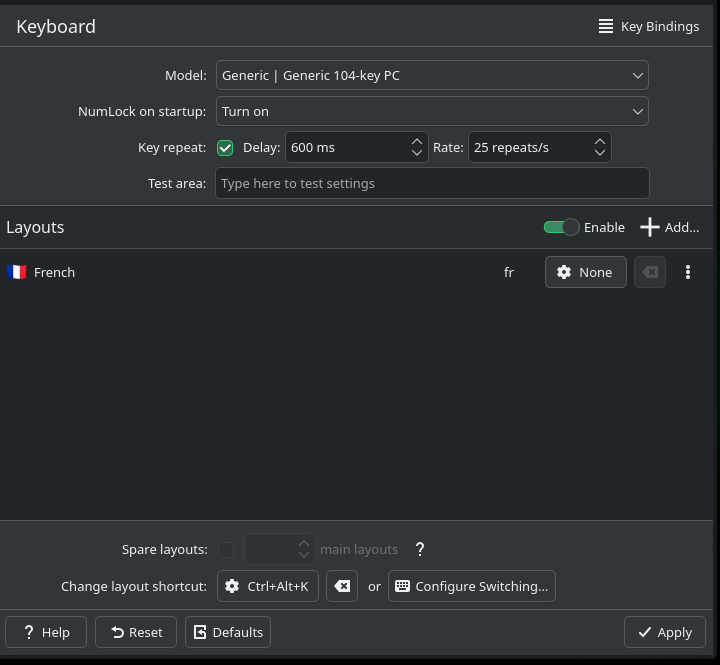Screen dimensions: 720x665
Task: Click the French flag icon
Action: click(16, 272)
